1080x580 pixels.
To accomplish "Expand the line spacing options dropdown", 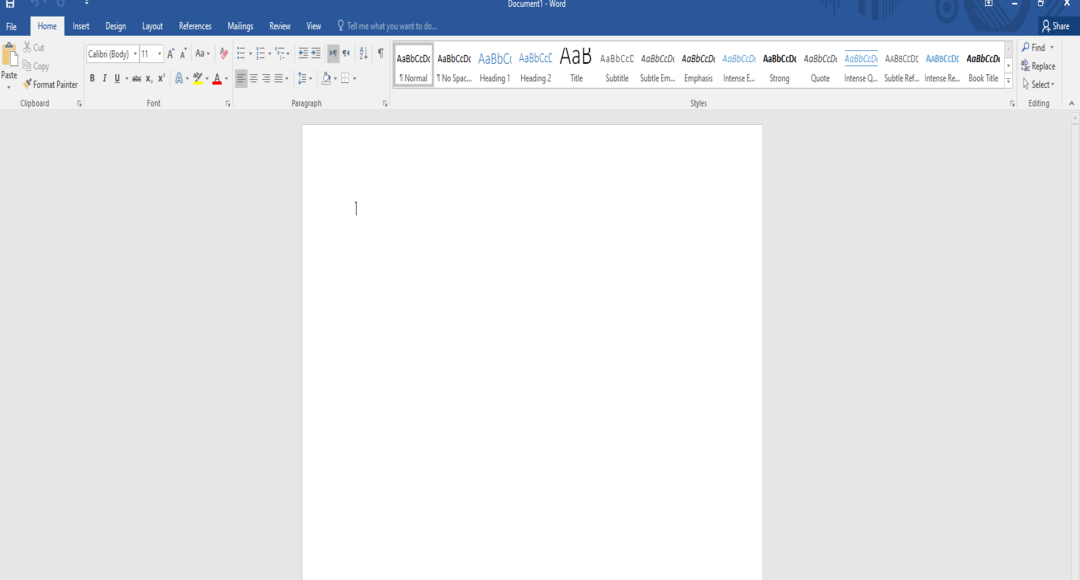I will pyautogui.click(x=311, y=78).
